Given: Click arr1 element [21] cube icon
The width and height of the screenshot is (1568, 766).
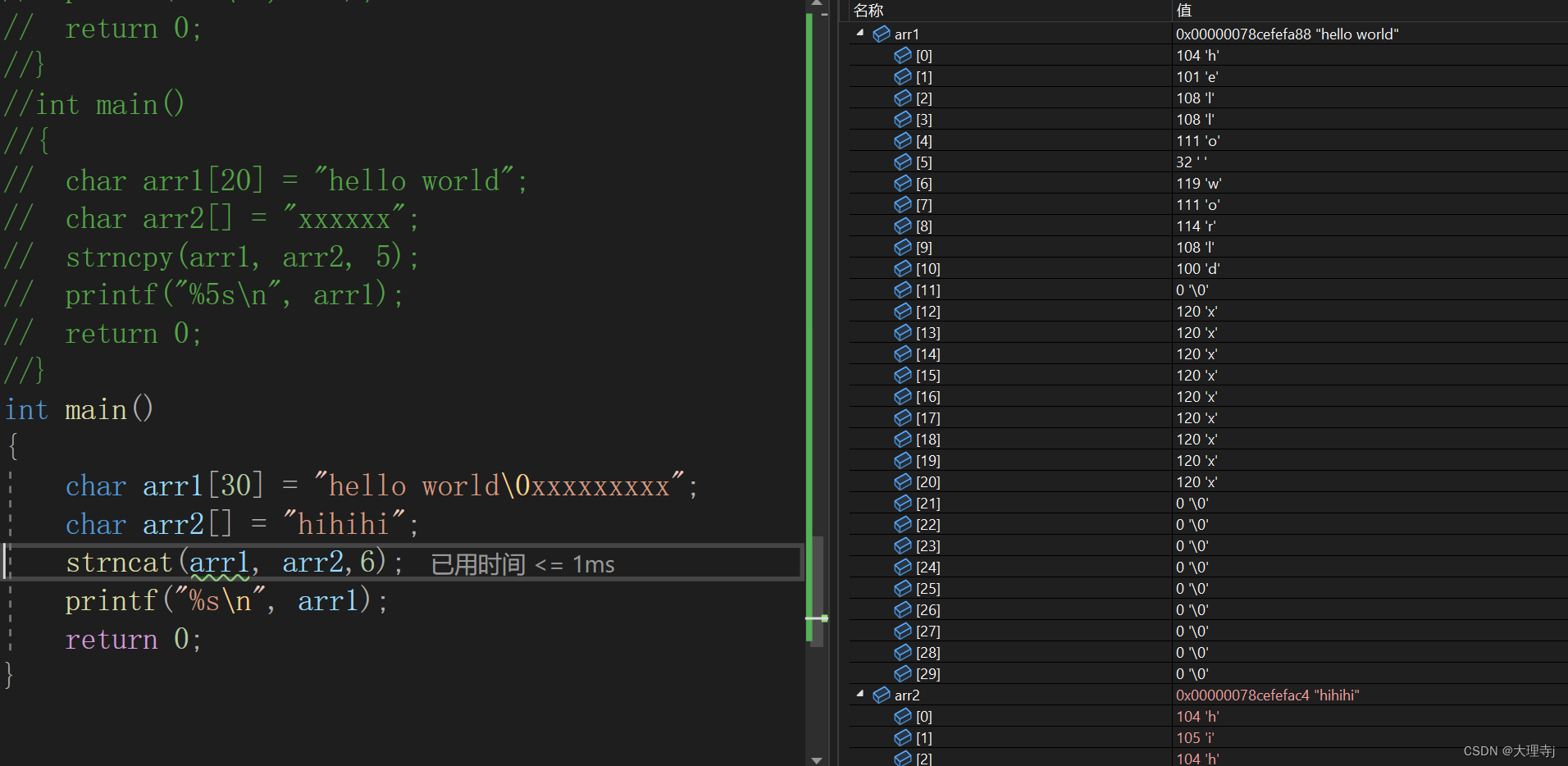Looking at the screenshot, I should [x=903, y=503].
